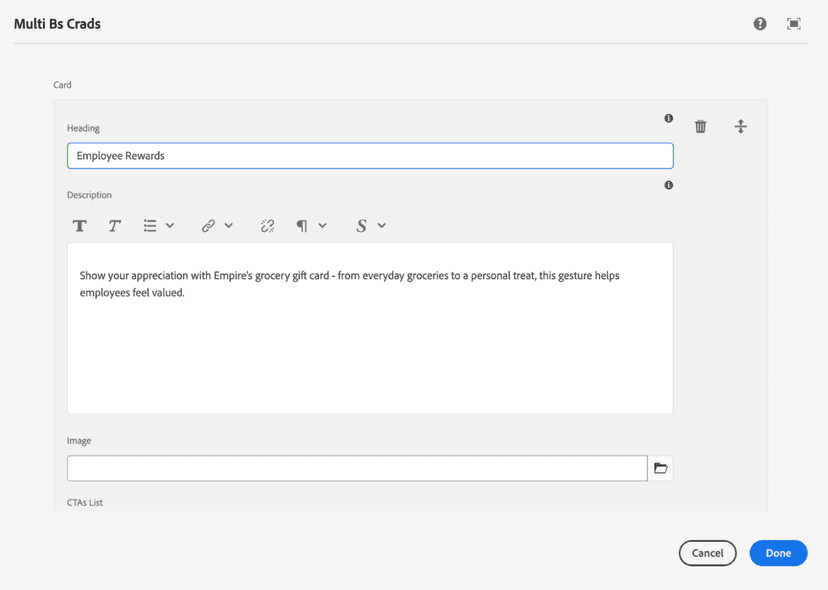Apply italic formatting in Description toolbar
Screen dimensions: 828x590
pos(115,226)
